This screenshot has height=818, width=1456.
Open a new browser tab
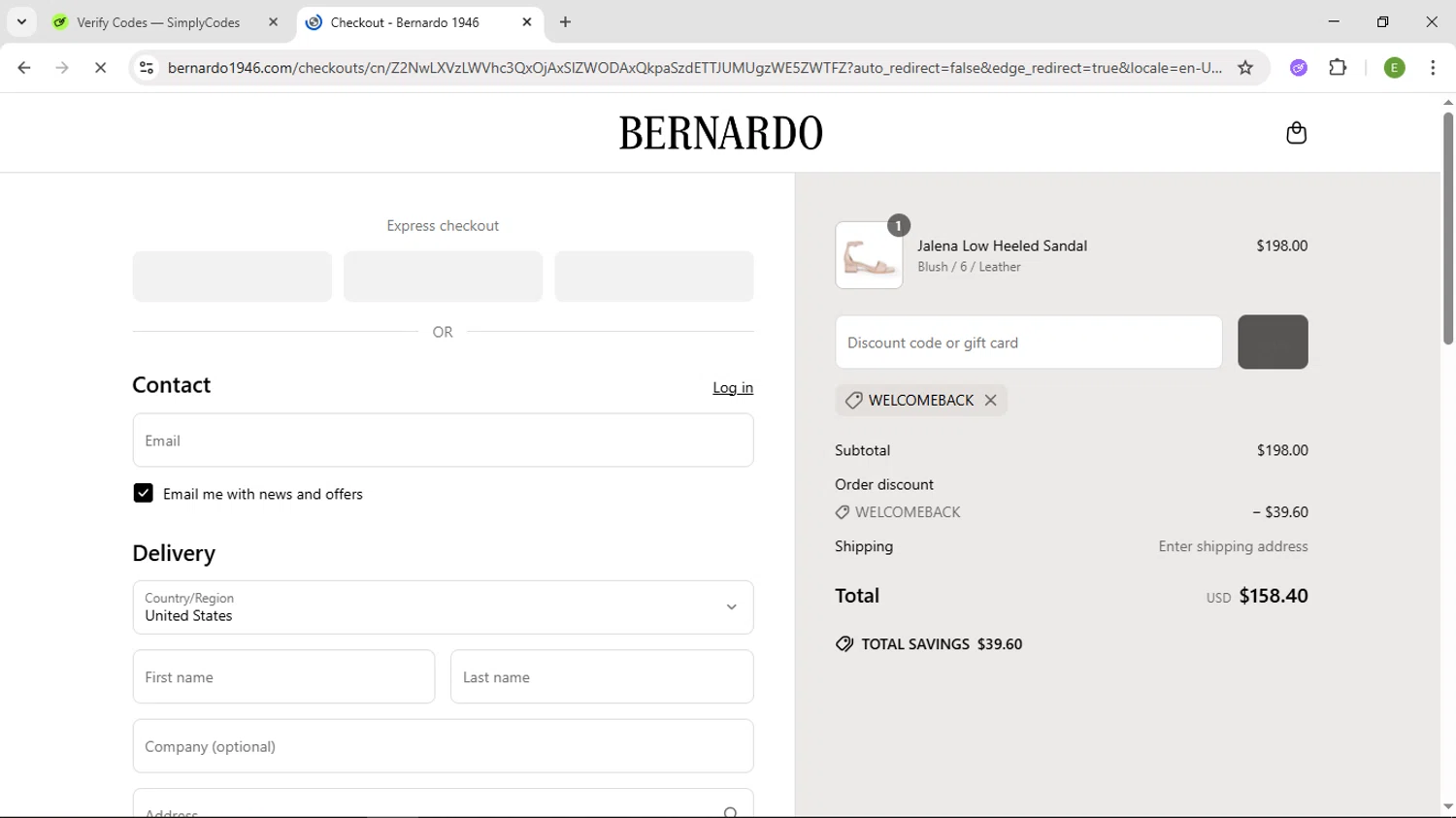pos(565,21)
